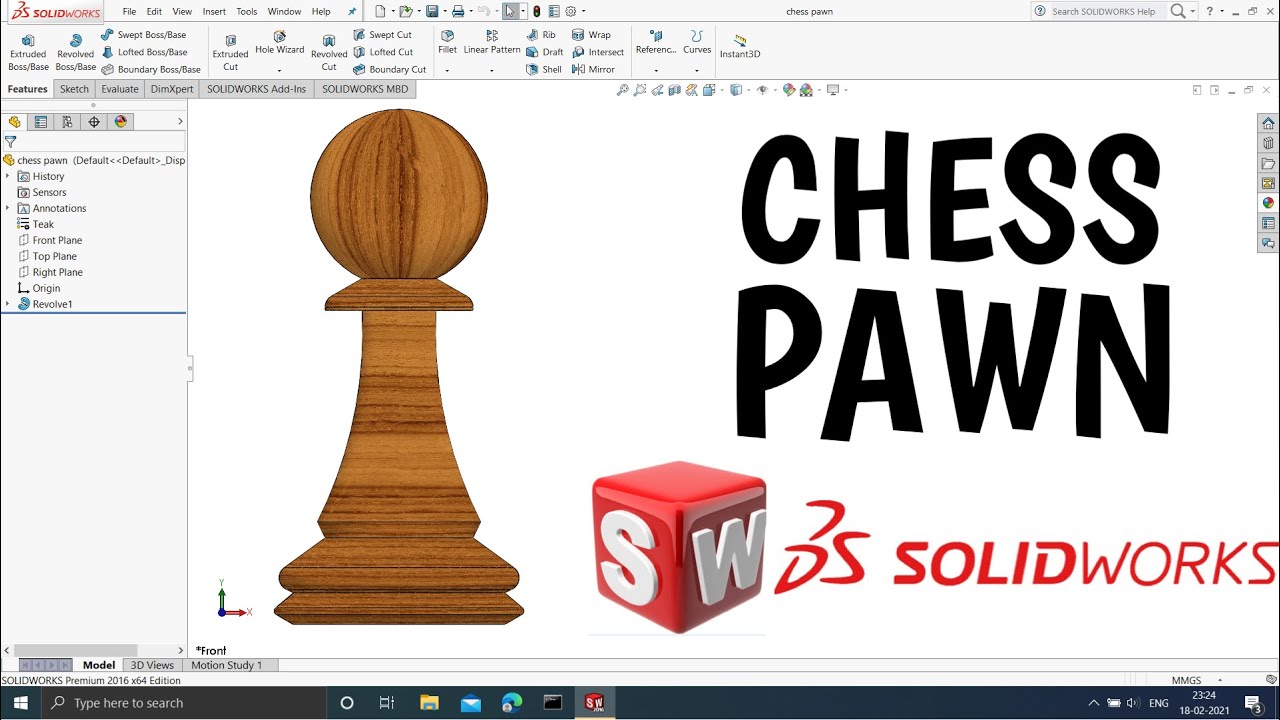Select the Lofted Cut tool
Screen dimensions: 1280x720
click(383, 52)
